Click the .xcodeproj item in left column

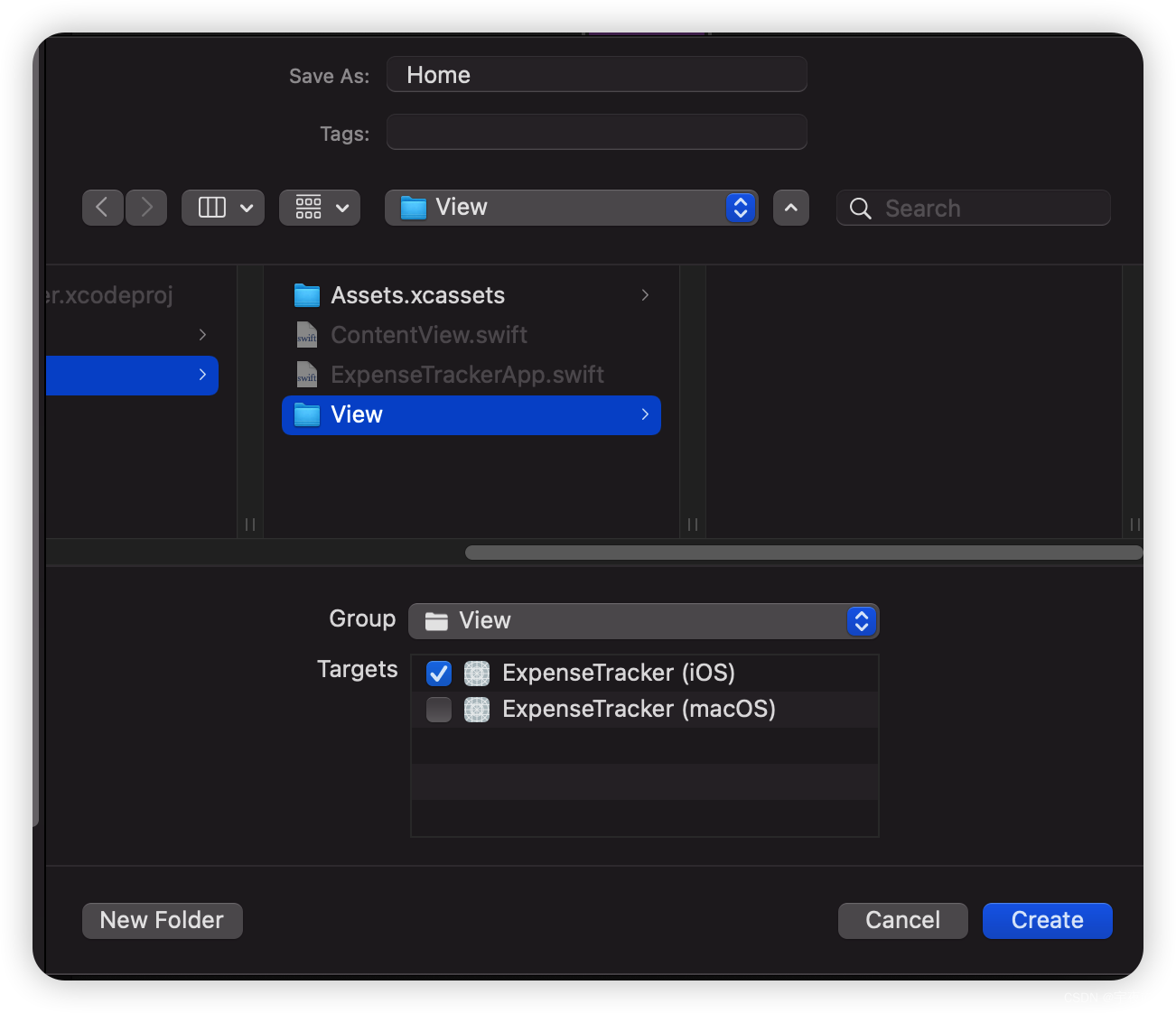[x=108, y=295]
